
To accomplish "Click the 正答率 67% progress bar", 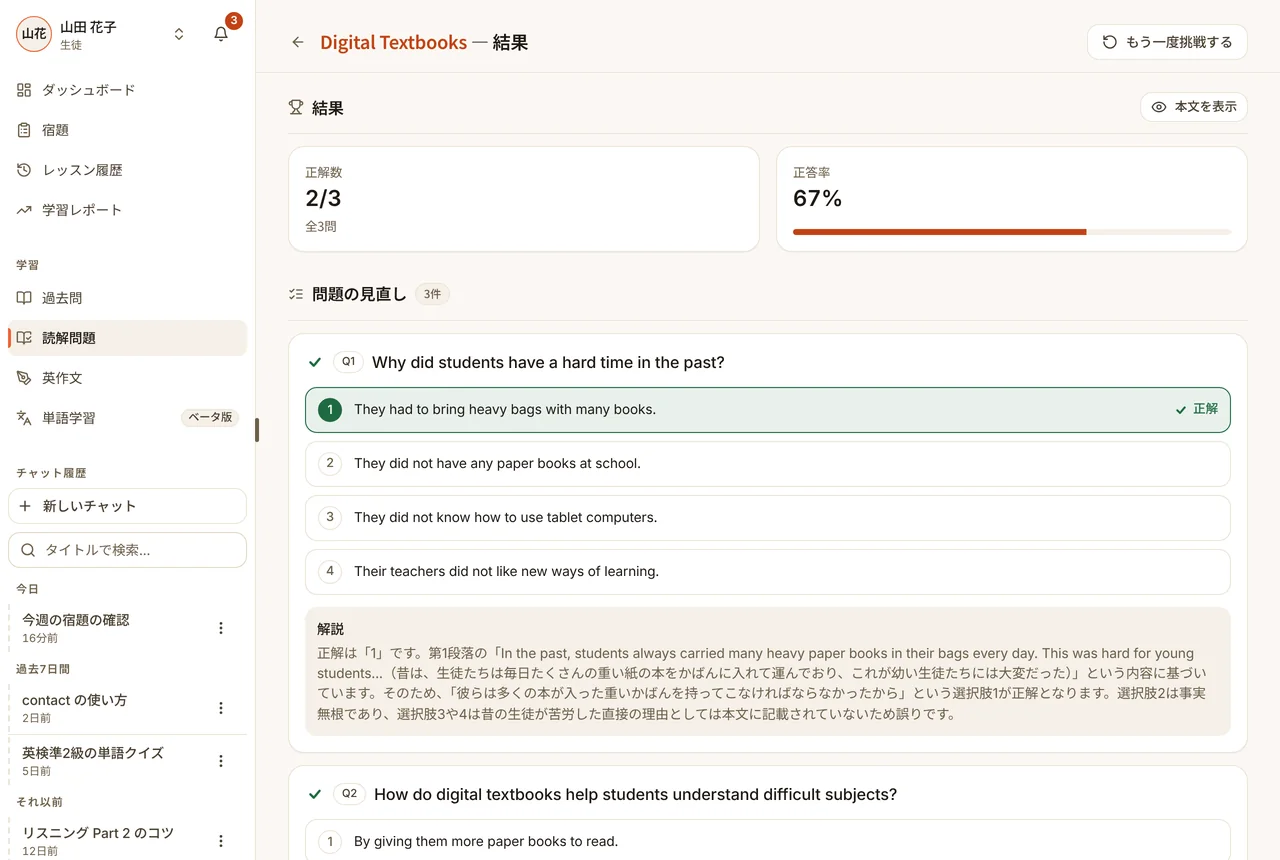I will pyautogui.click(x=1012, y=232).
